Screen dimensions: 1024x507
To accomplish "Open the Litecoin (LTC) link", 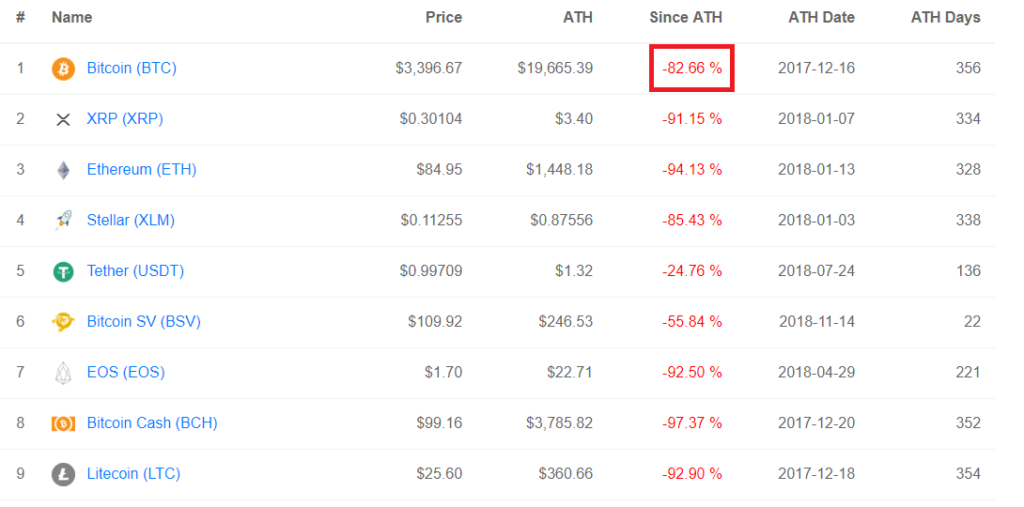I will click(134, 474).
